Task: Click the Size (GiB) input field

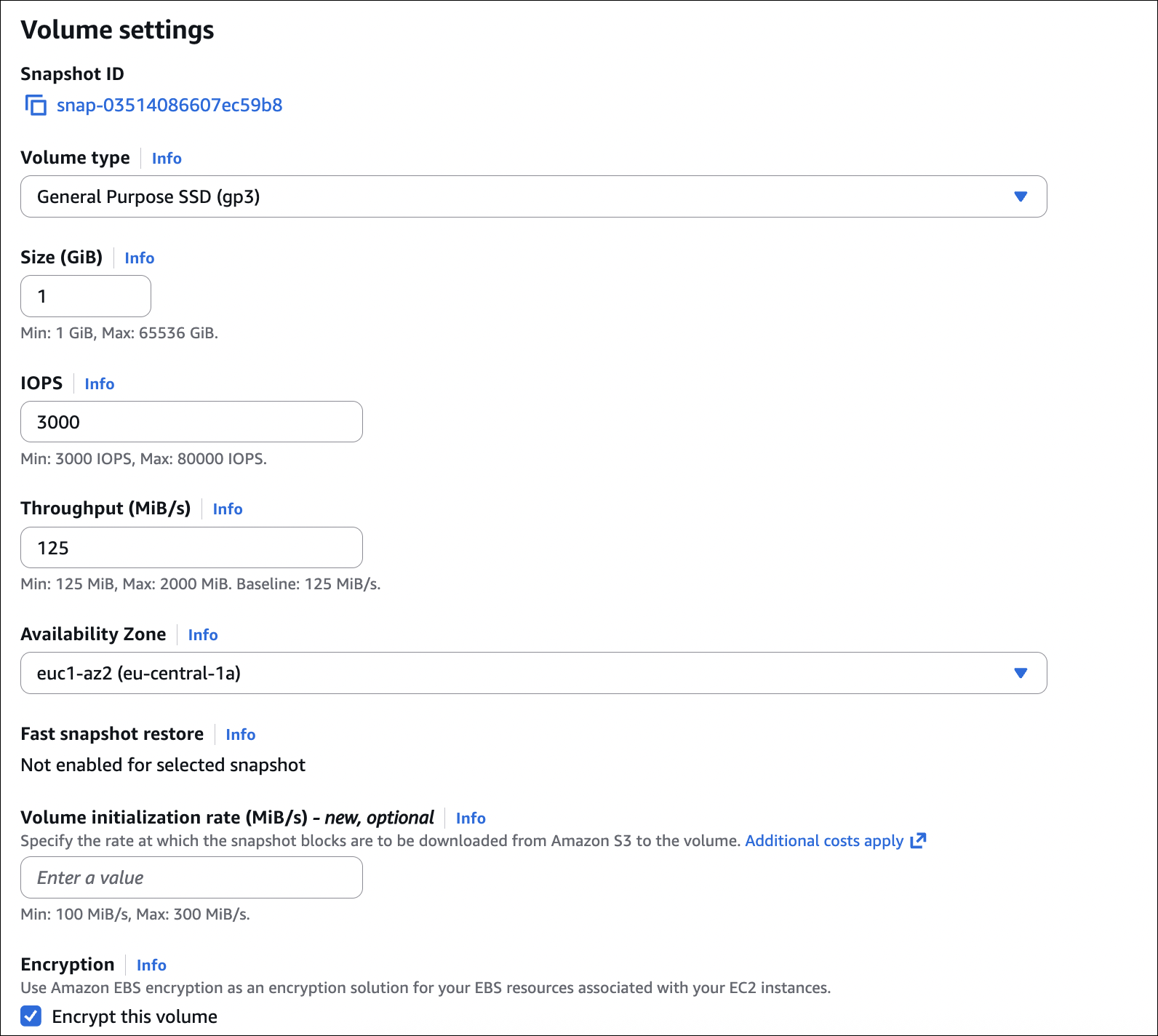Action: (86, 297)
